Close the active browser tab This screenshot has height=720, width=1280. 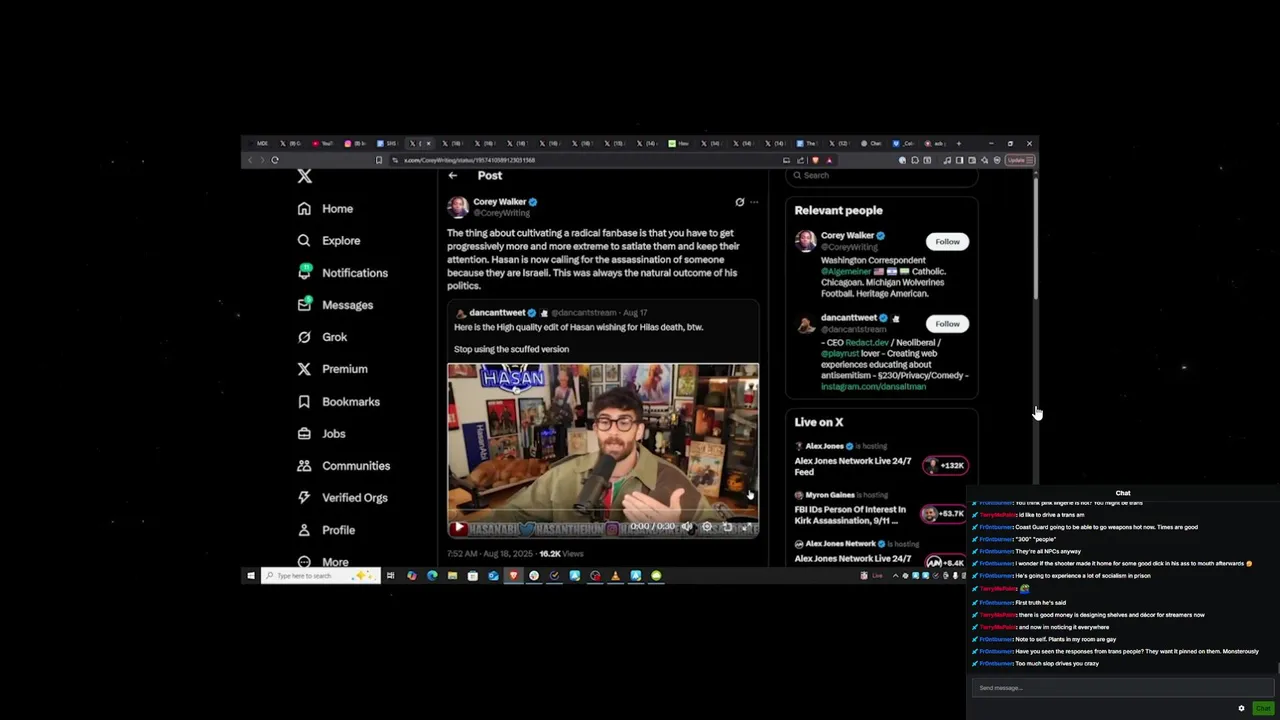(429, 144)
